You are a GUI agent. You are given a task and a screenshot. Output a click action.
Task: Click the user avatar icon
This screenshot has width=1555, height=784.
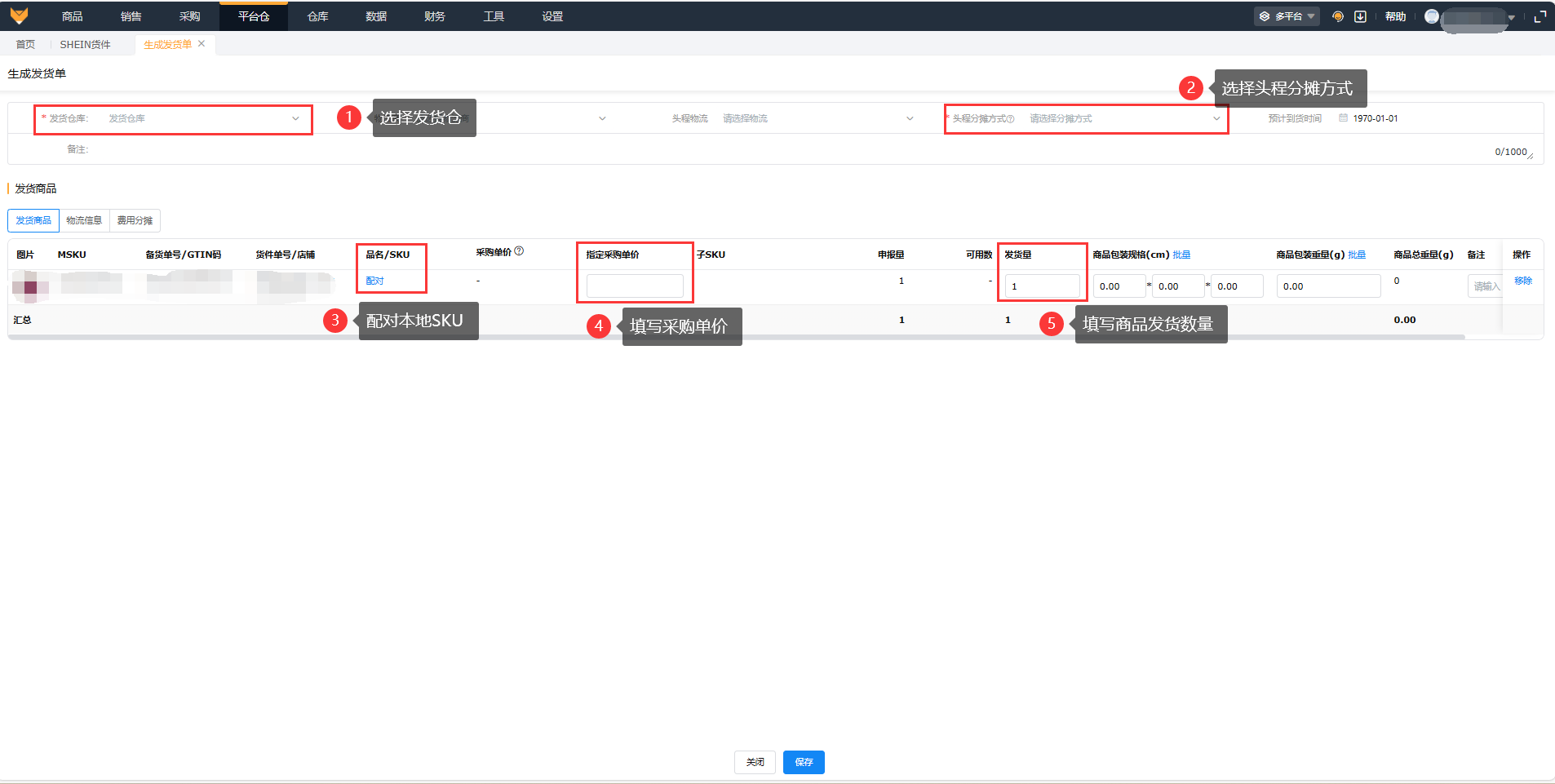1432,16
